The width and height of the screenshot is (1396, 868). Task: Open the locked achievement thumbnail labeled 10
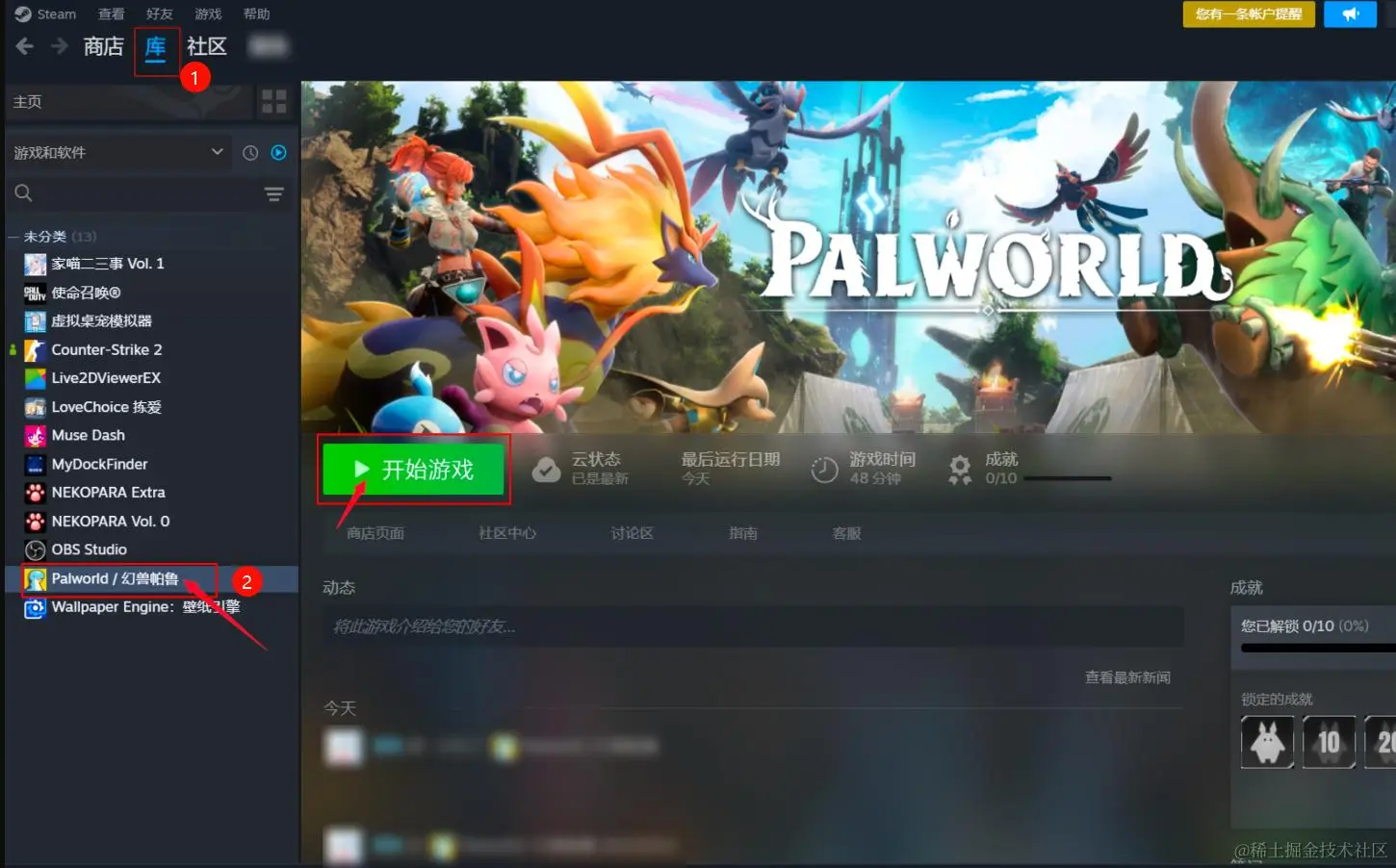[x=1329, y=742]
